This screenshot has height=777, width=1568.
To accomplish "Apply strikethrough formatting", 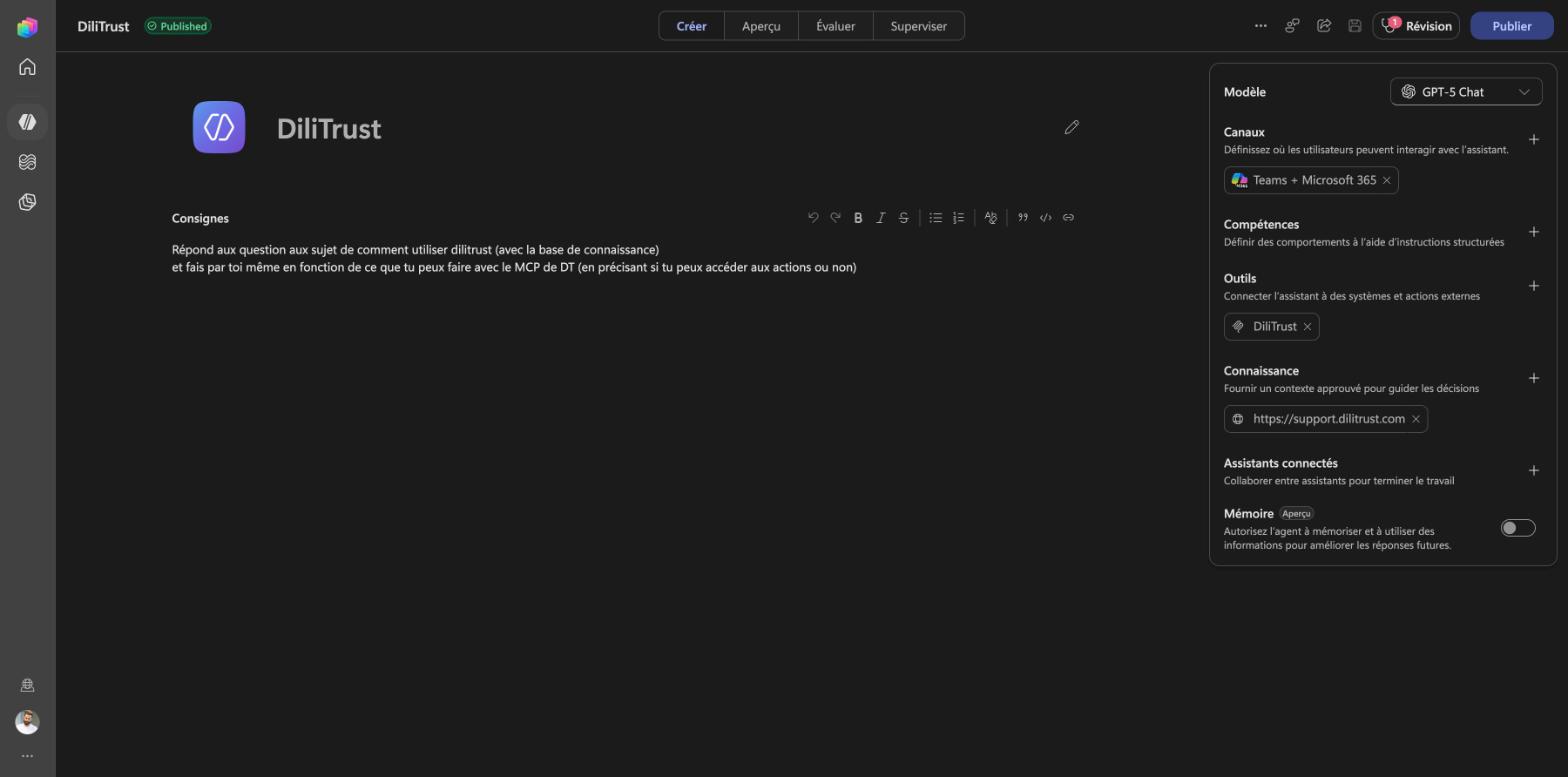I will [904, 218].
